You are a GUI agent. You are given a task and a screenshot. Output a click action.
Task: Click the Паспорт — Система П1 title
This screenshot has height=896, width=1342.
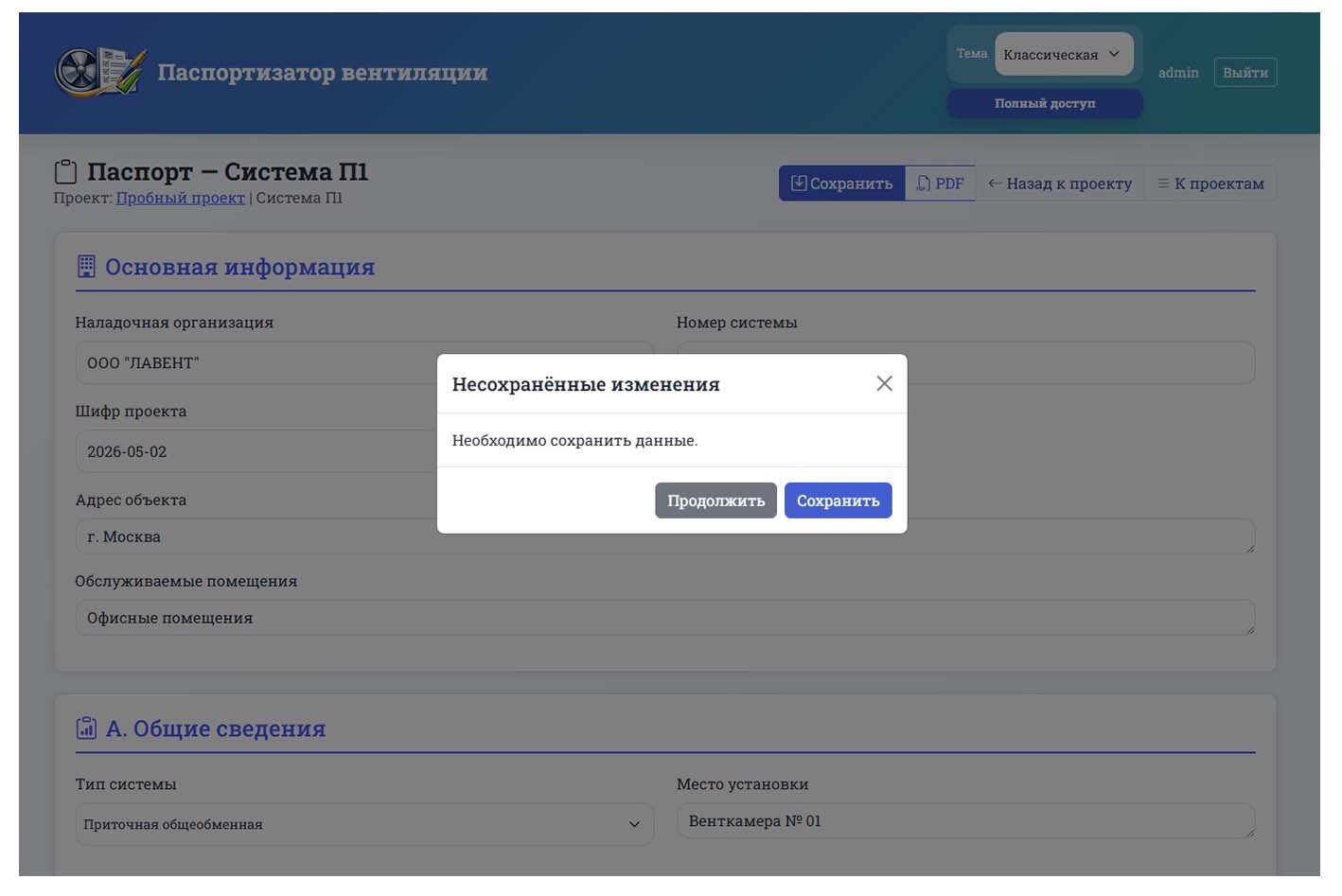click(x=227, y=172)
